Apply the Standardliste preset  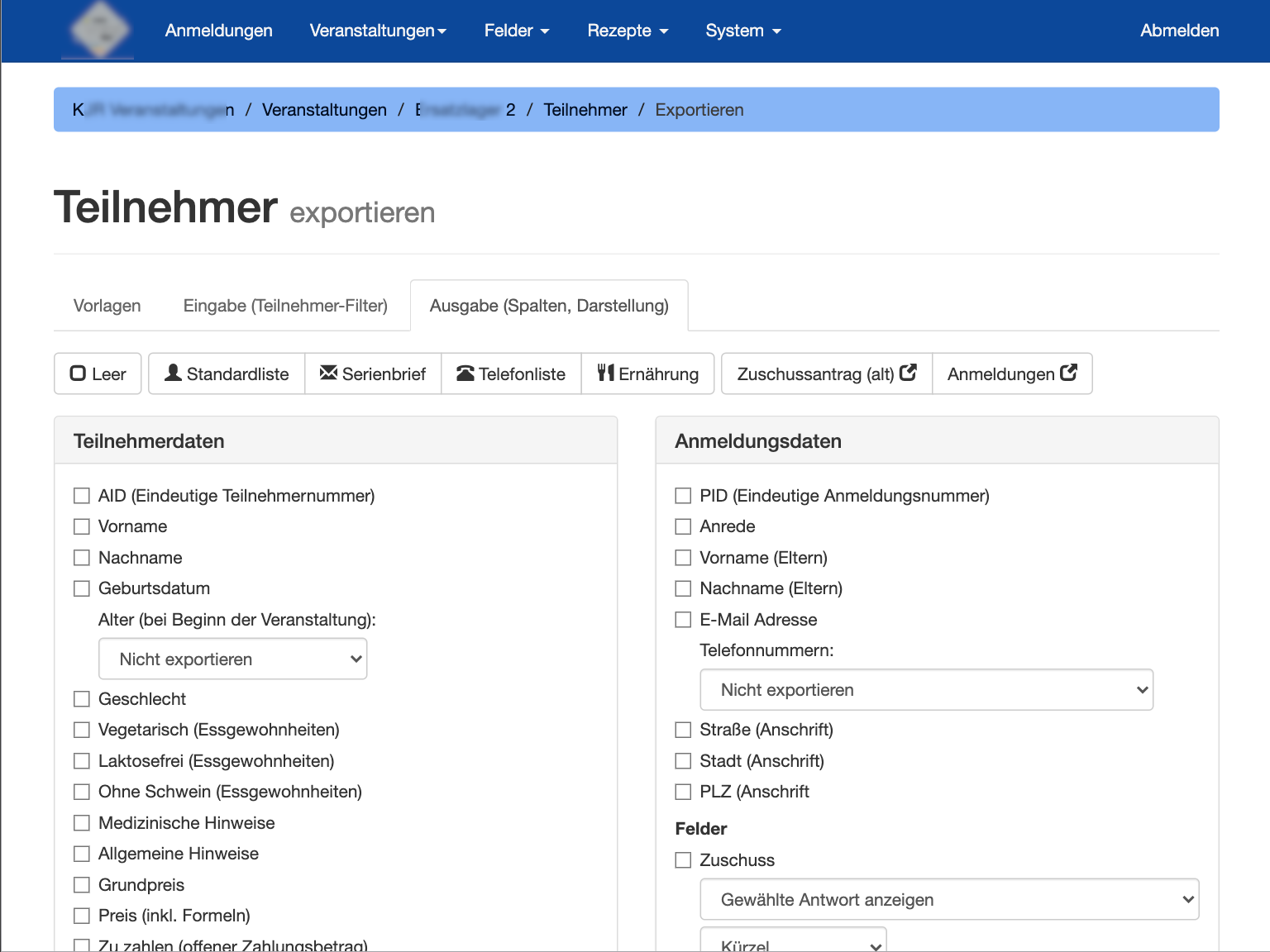point(227,374)
